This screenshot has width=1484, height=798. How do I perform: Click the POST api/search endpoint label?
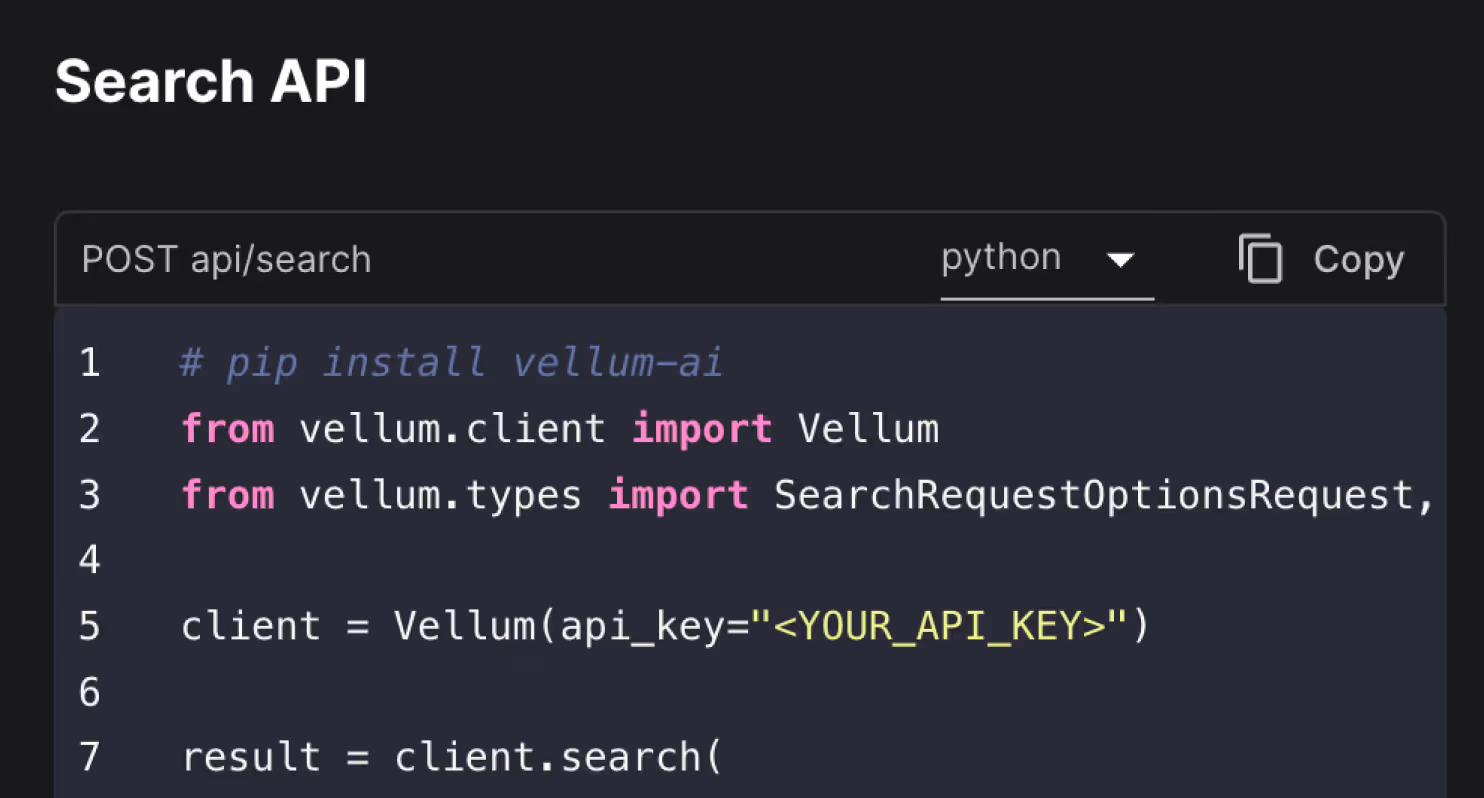(226, 260)
